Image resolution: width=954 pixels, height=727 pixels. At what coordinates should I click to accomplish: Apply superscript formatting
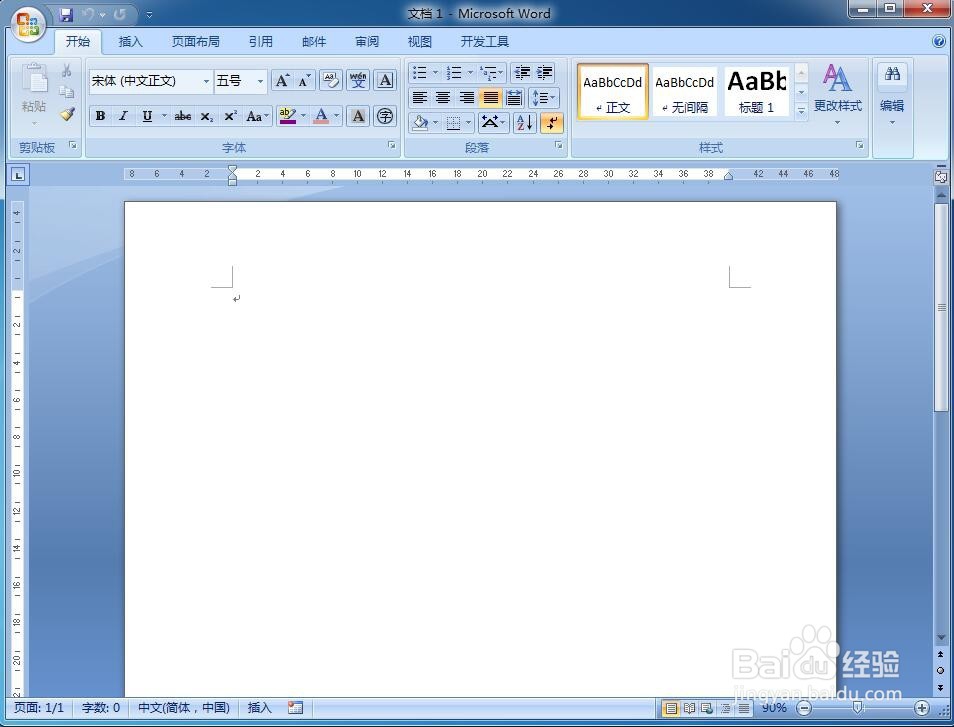point(230,116)
